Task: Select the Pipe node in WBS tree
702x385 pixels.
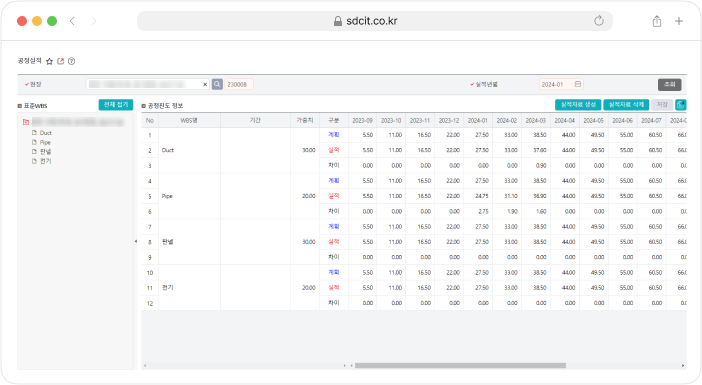Action: [45, 142]
